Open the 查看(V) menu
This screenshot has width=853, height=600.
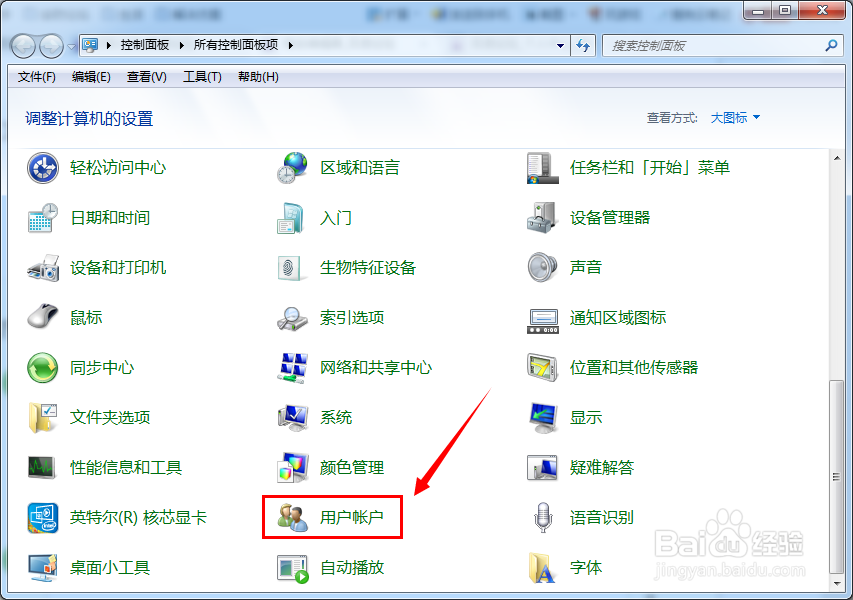(x=146, y=77)
